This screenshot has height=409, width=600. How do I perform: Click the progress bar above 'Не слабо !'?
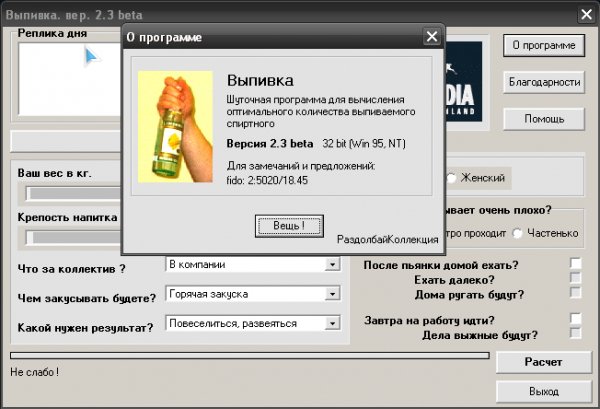tap(250, 355)
